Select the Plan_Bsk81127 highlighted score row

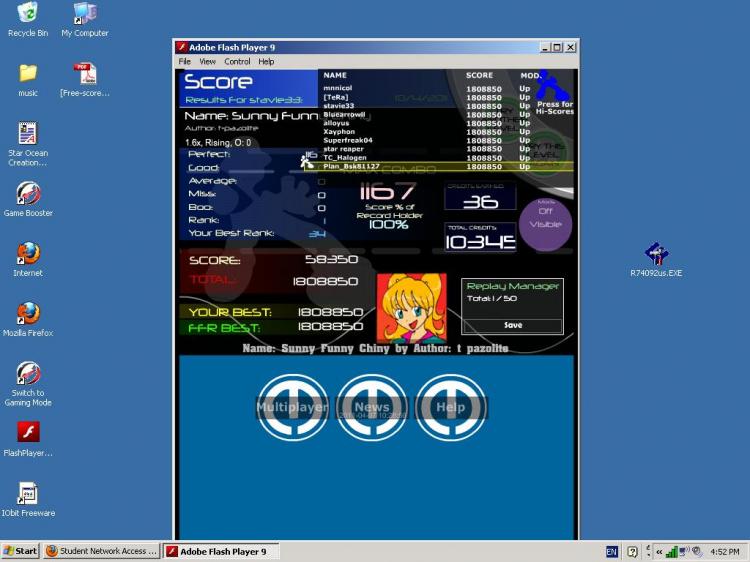439,166
